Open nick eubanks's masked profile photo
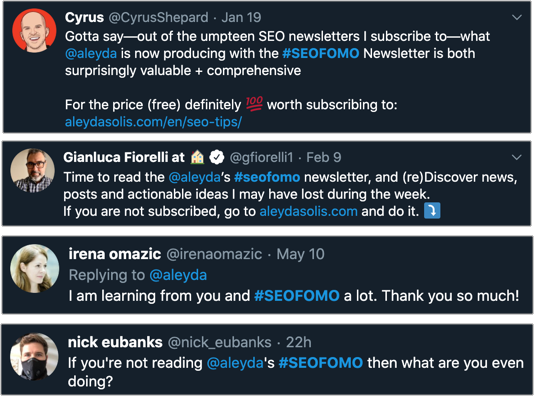The width and height of the screenshot is (534, 396). click(34, 357)
